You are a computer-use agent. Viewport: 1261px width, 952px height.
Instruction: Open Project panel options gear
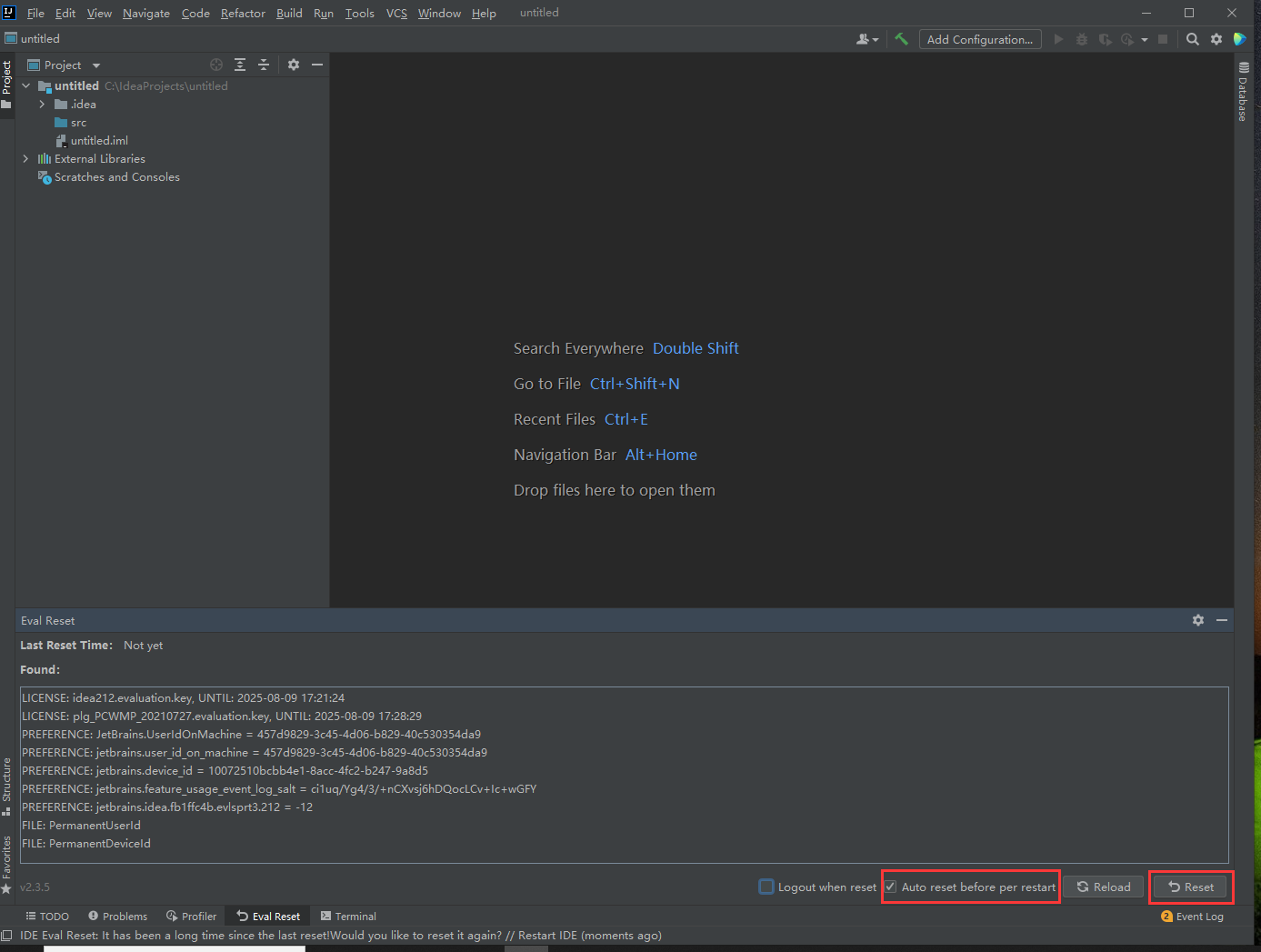(x=294, y=65)
